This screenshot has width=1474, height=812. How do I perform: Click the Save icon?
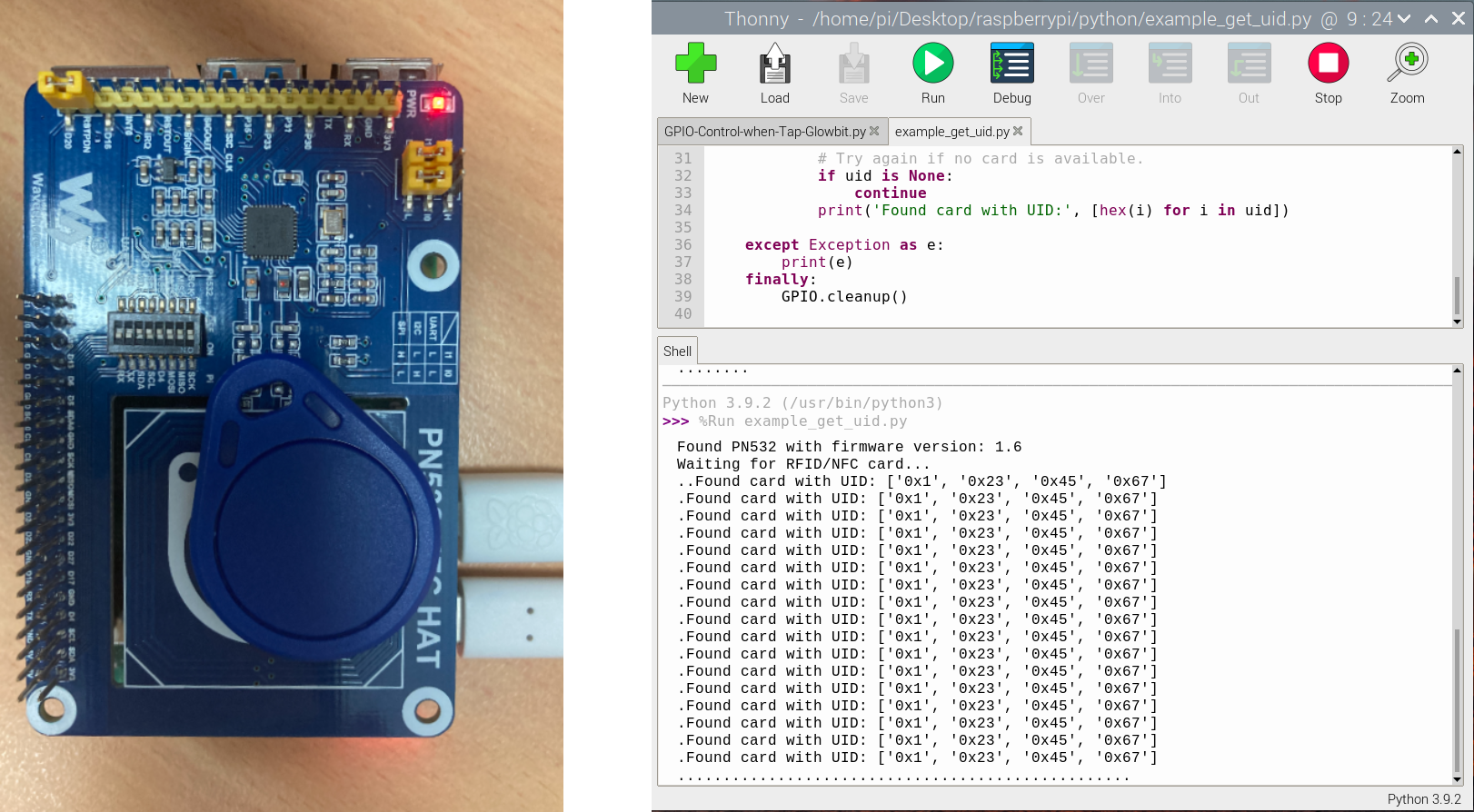pos(853,73)
